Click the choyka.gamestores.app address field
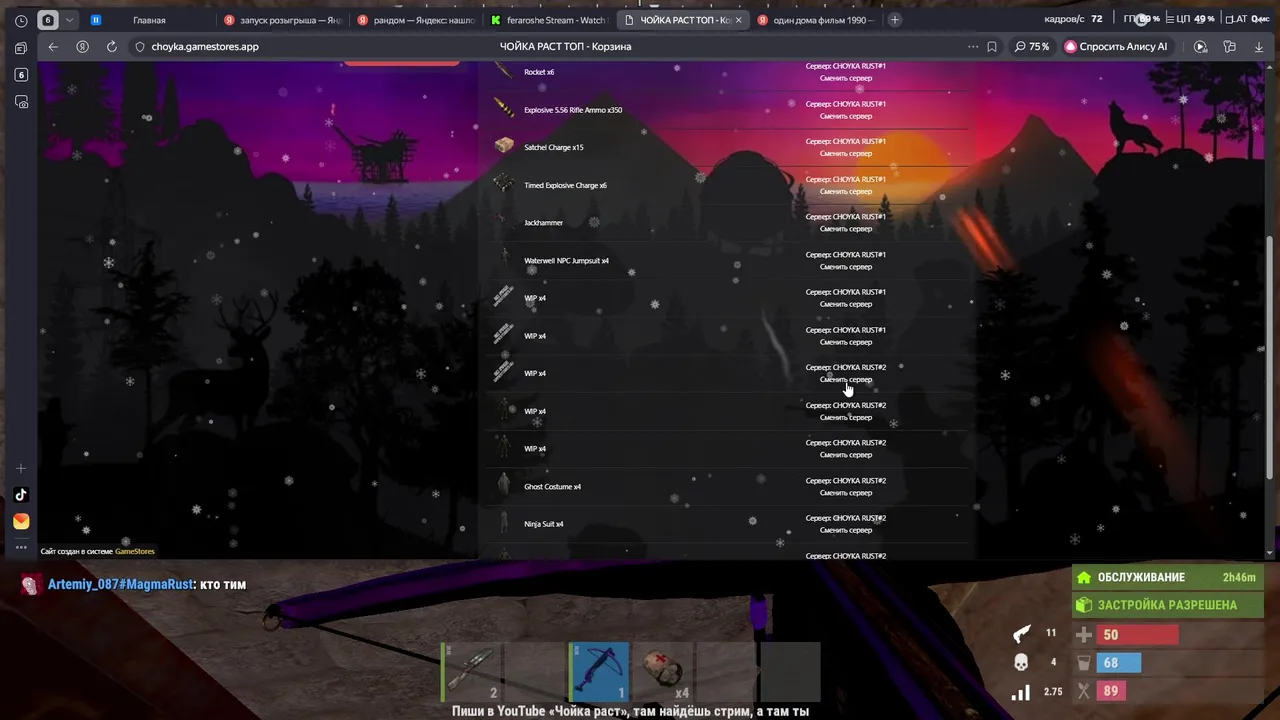This screenshot has width=1280, height=720. tap(205, 46)
